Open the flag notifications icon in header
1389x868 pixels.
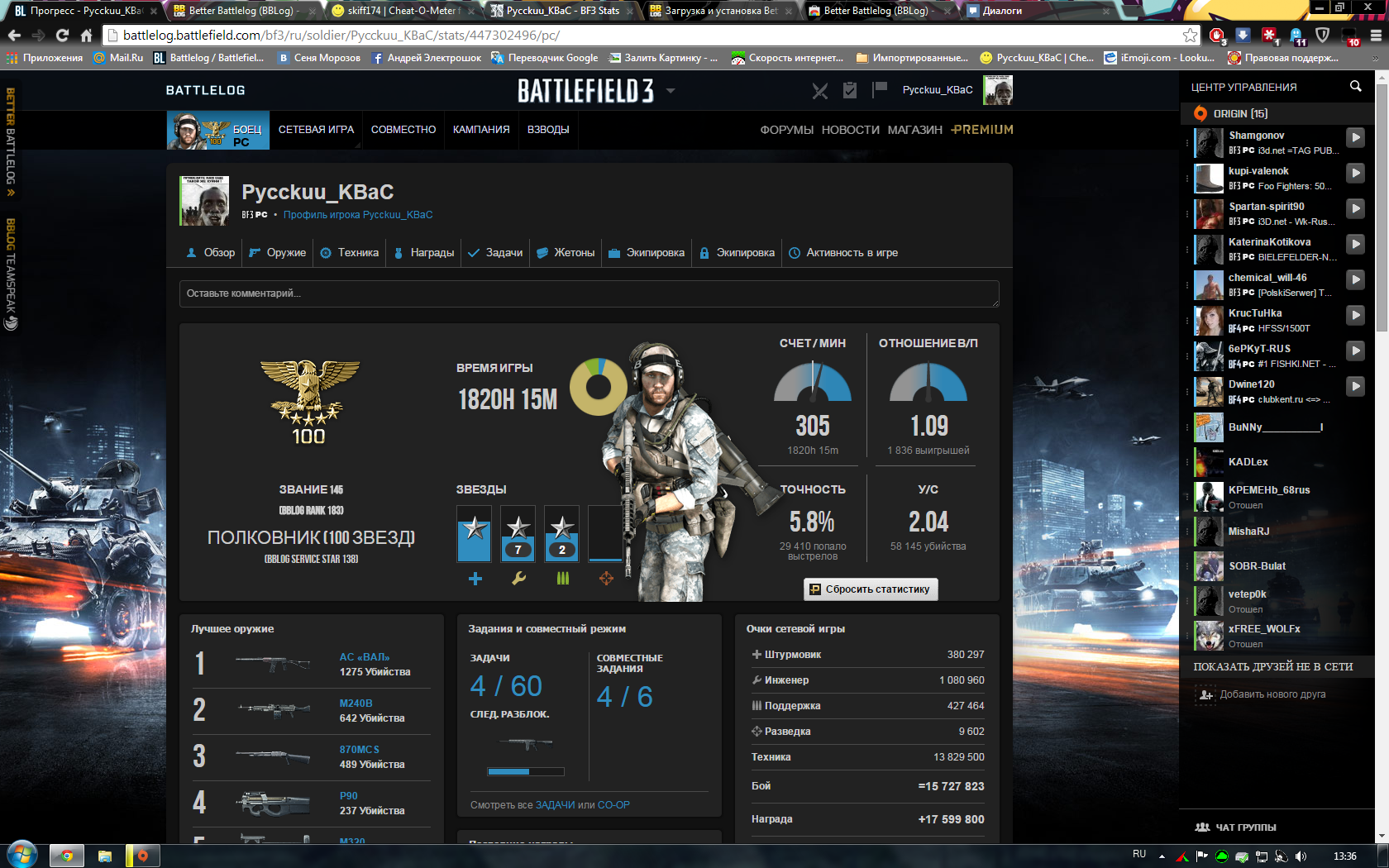(x=880, y=88)
